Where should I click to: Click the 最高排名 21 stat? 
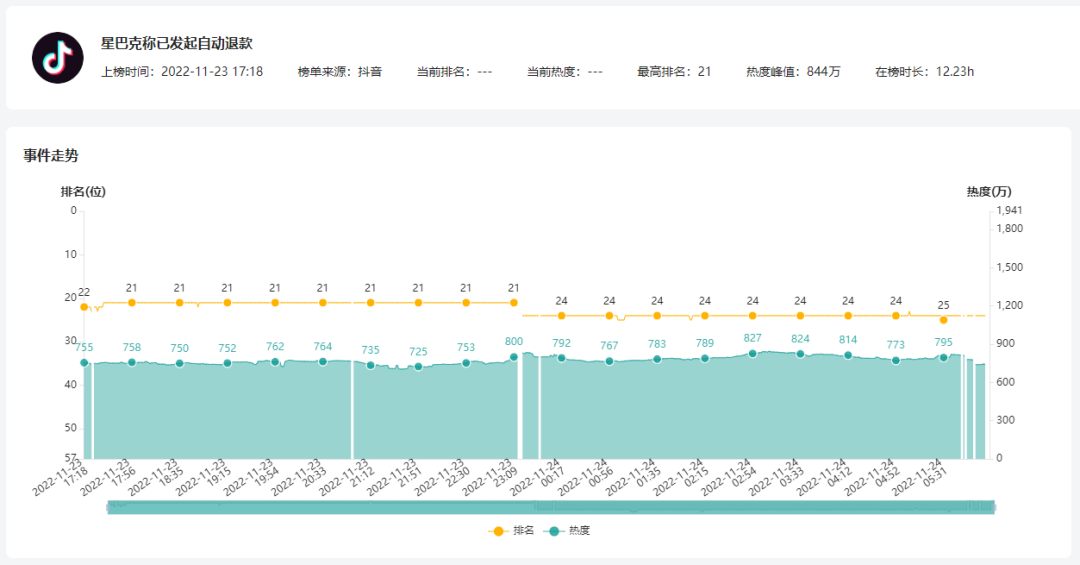674,72
